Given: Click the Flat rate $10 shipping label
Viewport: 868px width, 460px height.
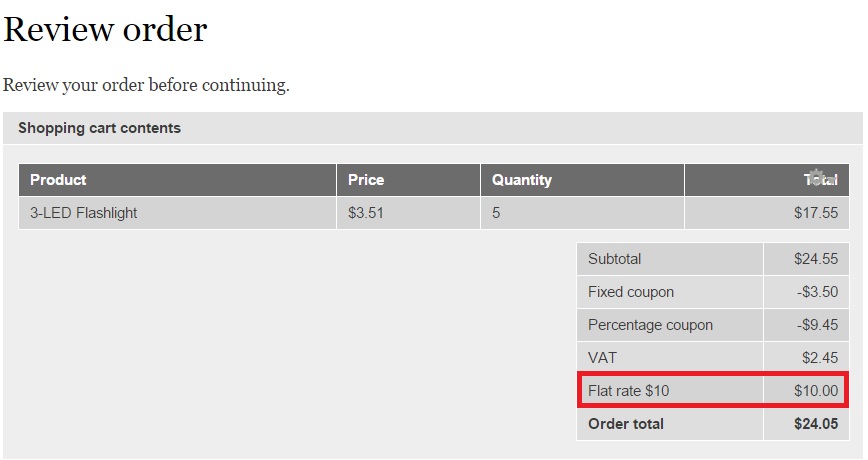Looking at the screenshot, I should point(629,391).
